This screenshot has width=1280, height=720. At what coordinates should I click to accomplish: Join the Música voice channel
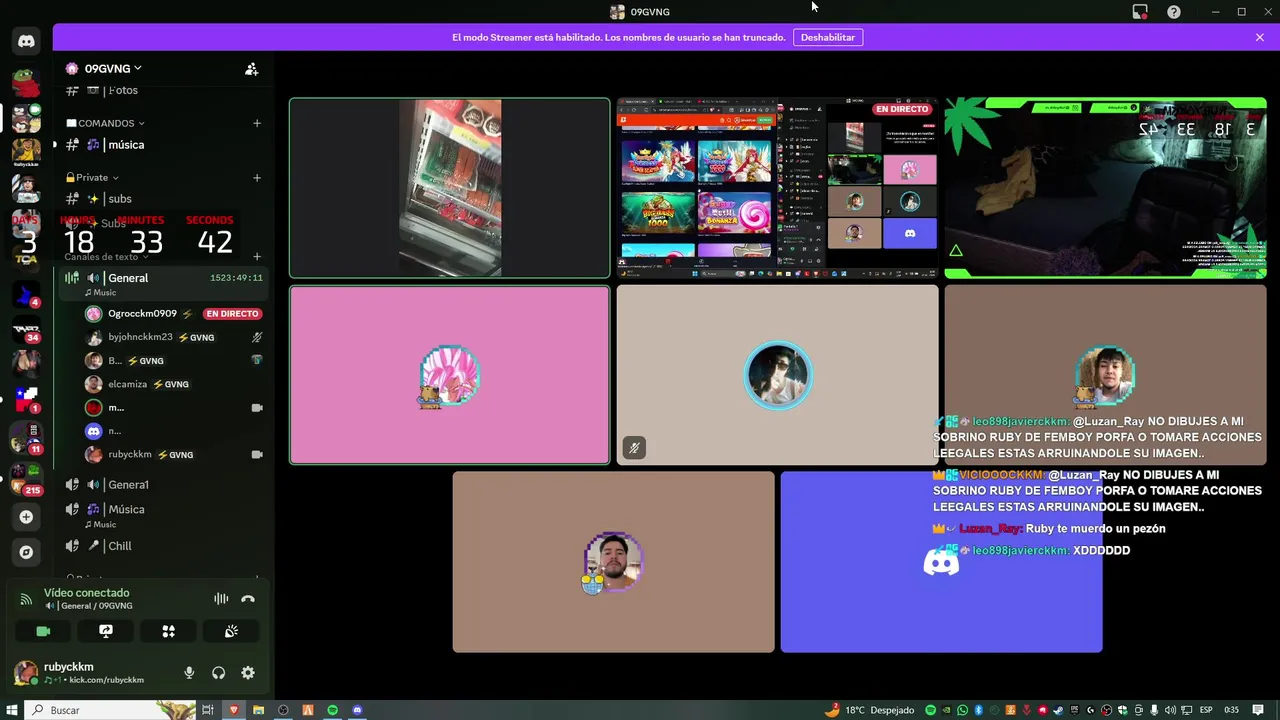click(163, 515)
